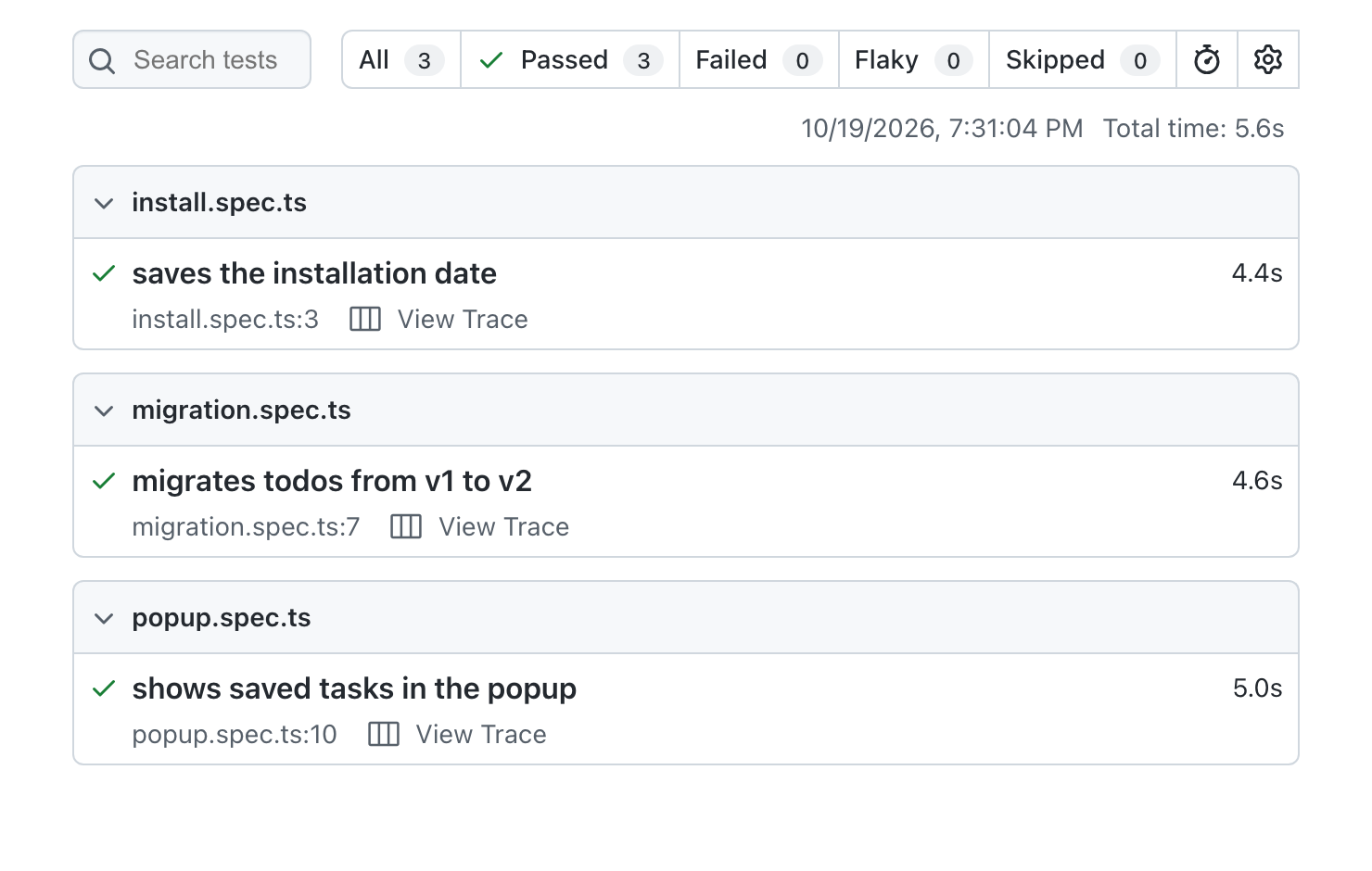Collapse the migration.spec.ts group
Screen dimensions: 1372x871
(x=104, y=410)
